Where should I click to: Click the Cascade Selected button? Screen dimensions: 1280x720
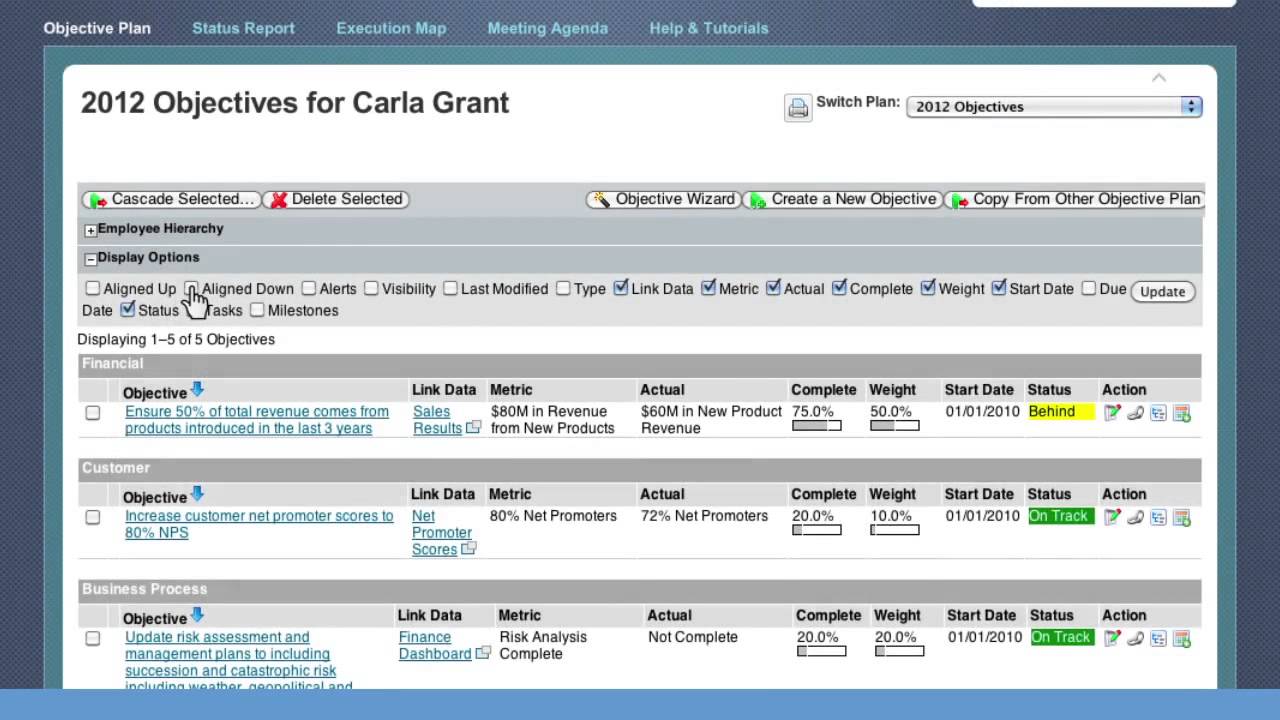coord(171,199)
